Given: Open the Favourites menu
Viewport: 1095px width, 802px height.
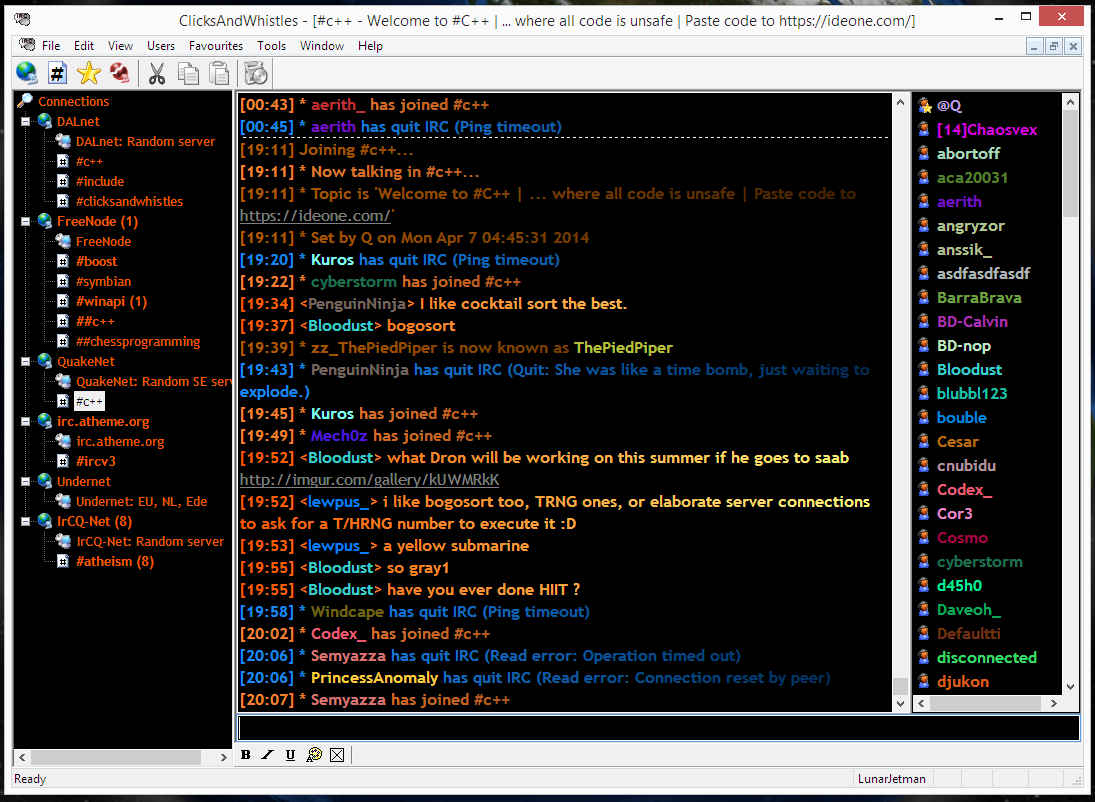Looking at the screenshot, I should point(216,46).
